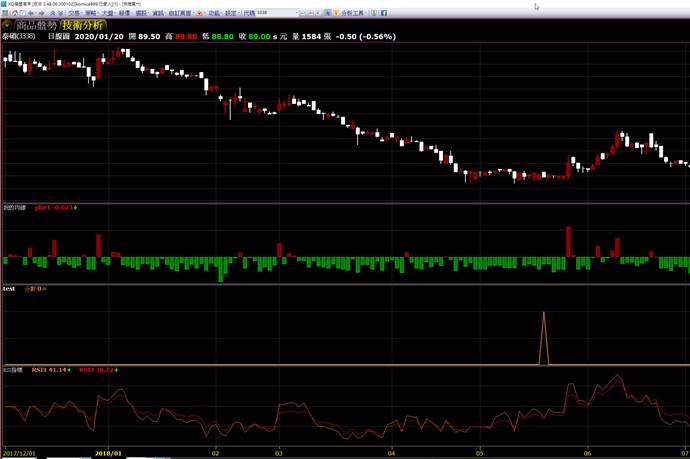Screen dimensions: 690x459
Task: Click the round icon left of 商品盤勢 tab
Action: point(7,25)
